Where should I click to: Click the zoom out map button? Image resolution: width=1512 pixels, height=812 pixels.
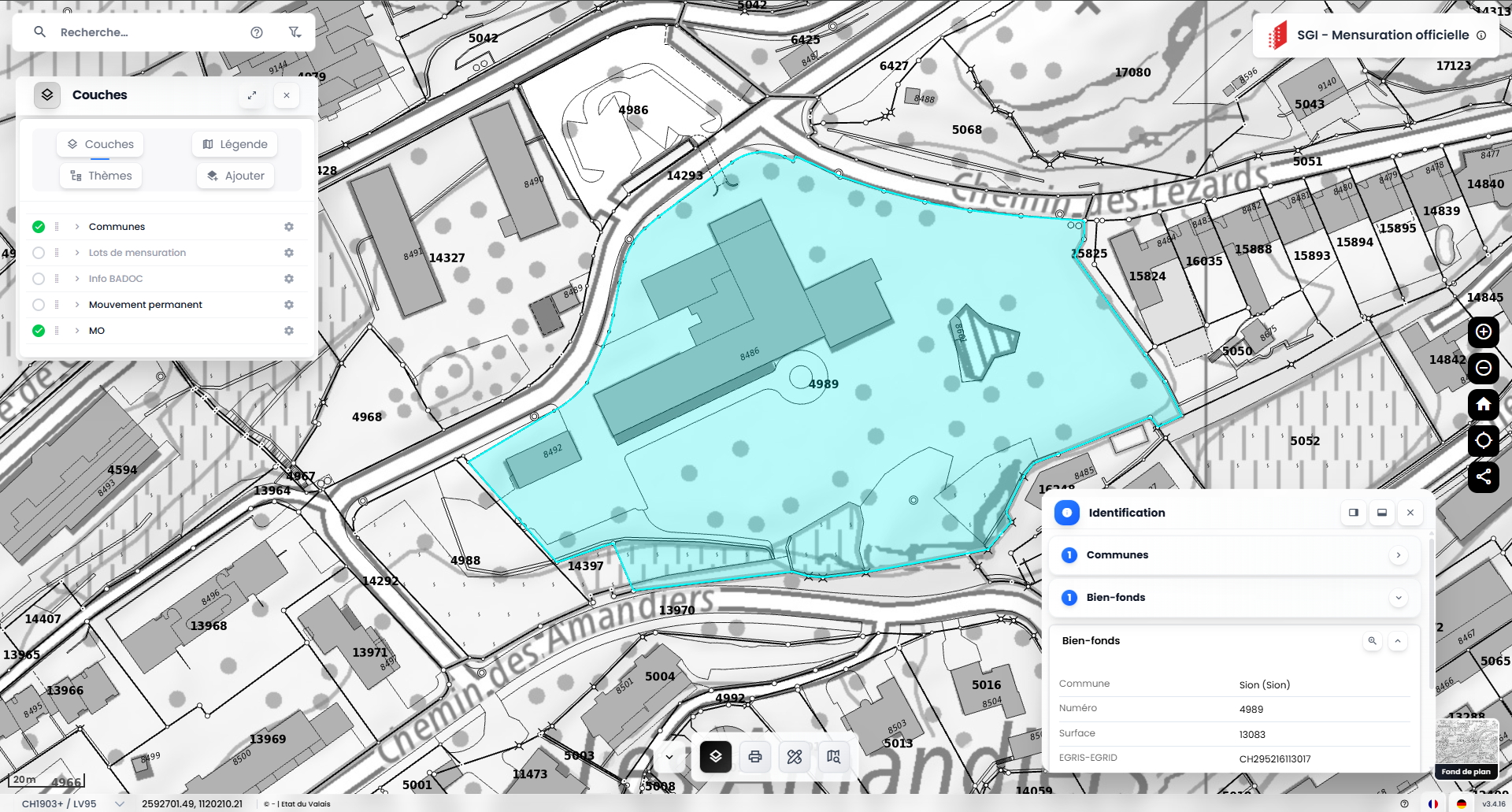click(1483, 369)
